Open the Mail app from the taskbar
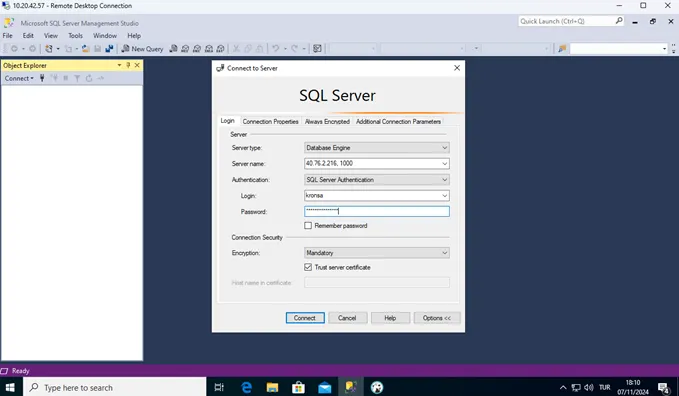The width and height of the screenshot is (679, 396). 325,387
